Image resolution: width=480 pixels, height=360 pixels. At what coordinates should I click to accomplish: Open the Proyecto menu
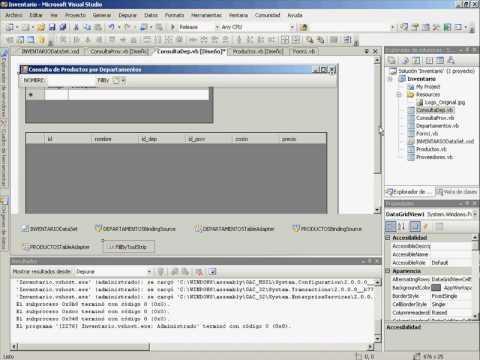75,15
